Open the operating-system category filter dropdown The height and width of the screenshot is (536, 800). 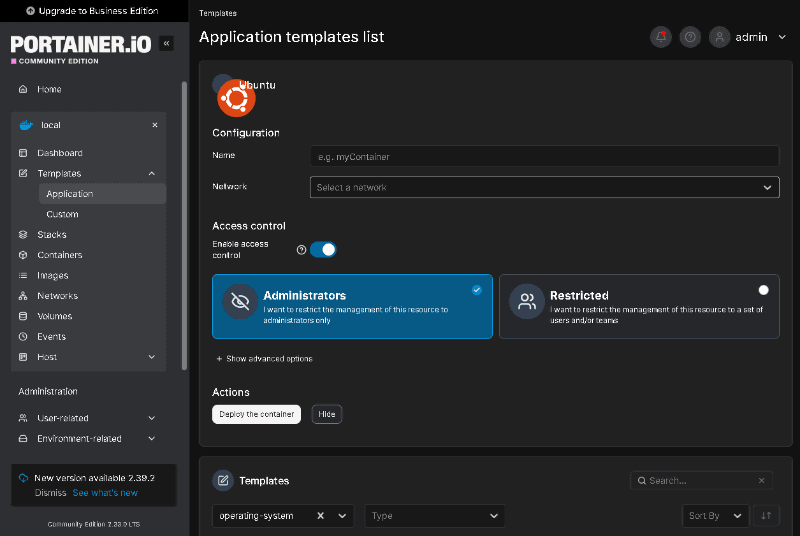click(x=342, y=516)
